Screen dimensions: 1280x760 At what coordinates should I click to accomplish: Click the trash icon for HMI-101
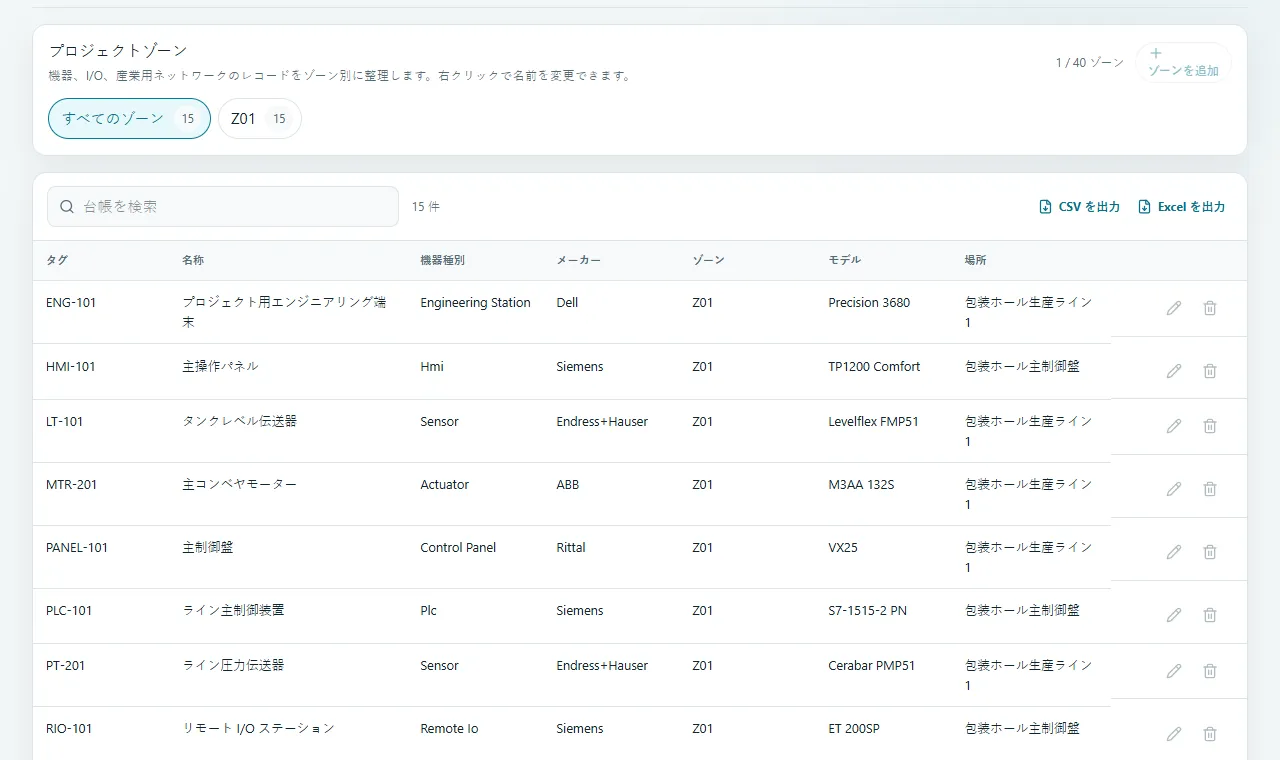pos(1210,371)
